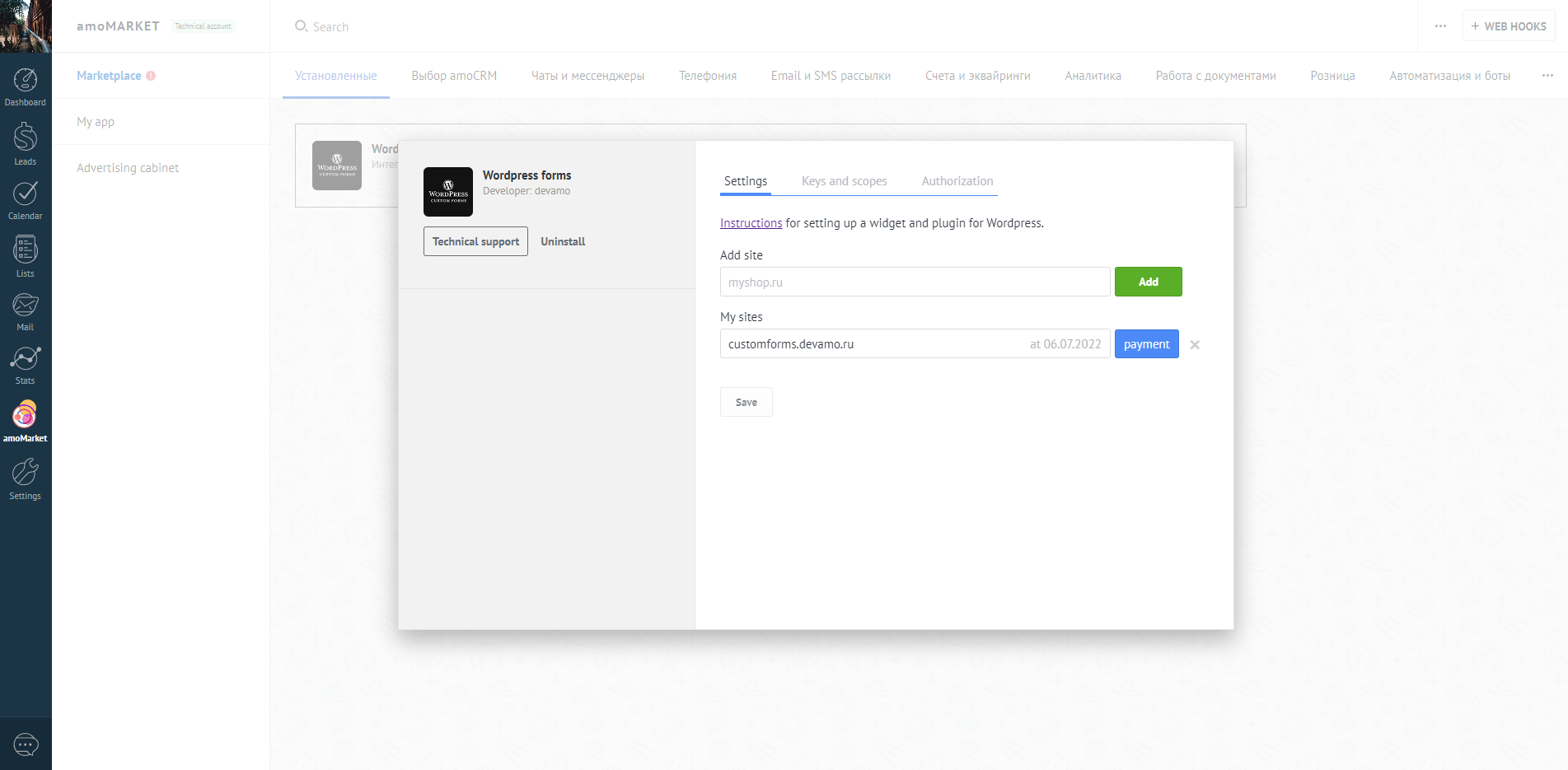Screen dimensions: 1568x770
Task: Focus the Search field
Action: (331, 27)
